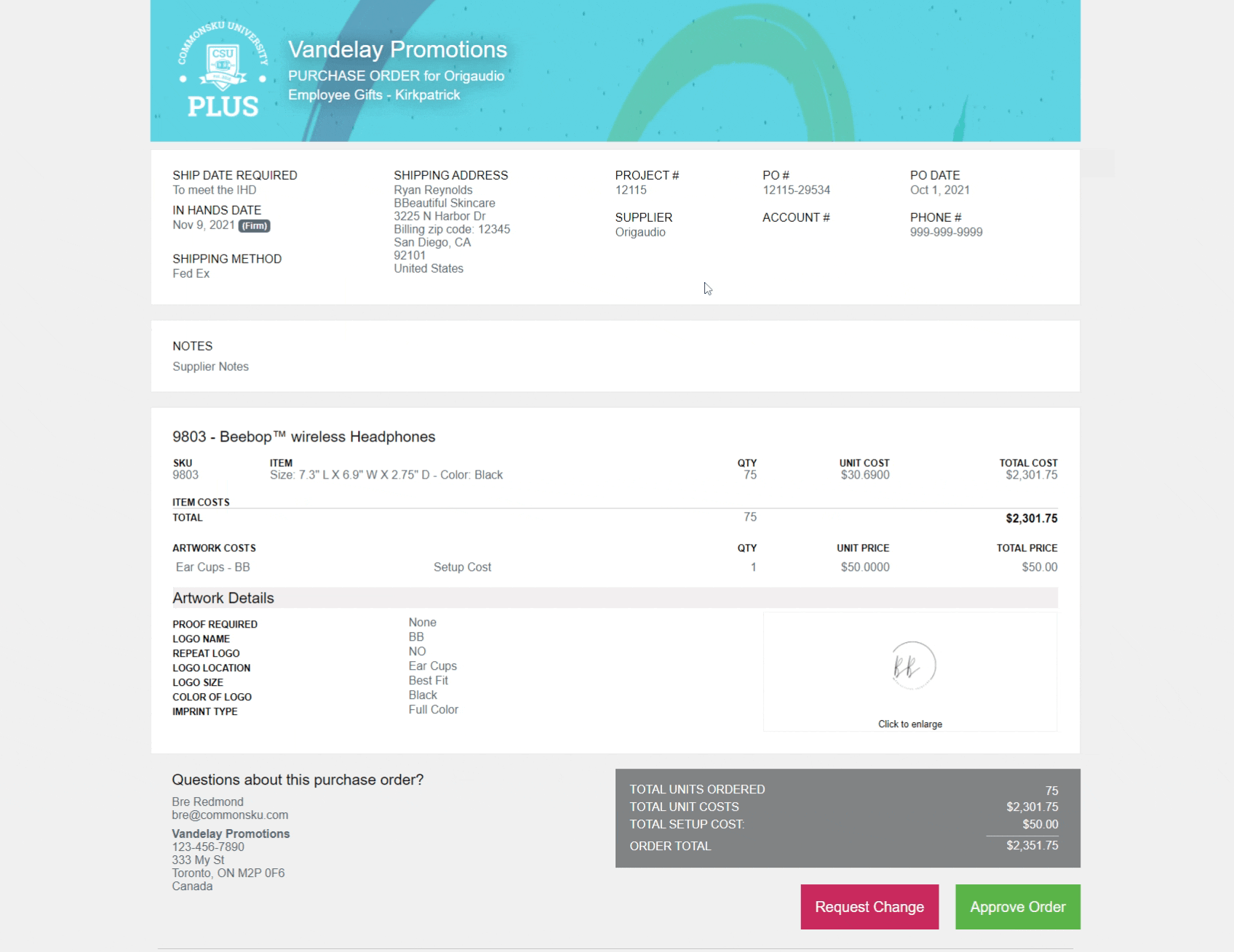Click the recipient name Ryan Reynolds
This screenshot has width=1234, height=952.
coord(433,191)
